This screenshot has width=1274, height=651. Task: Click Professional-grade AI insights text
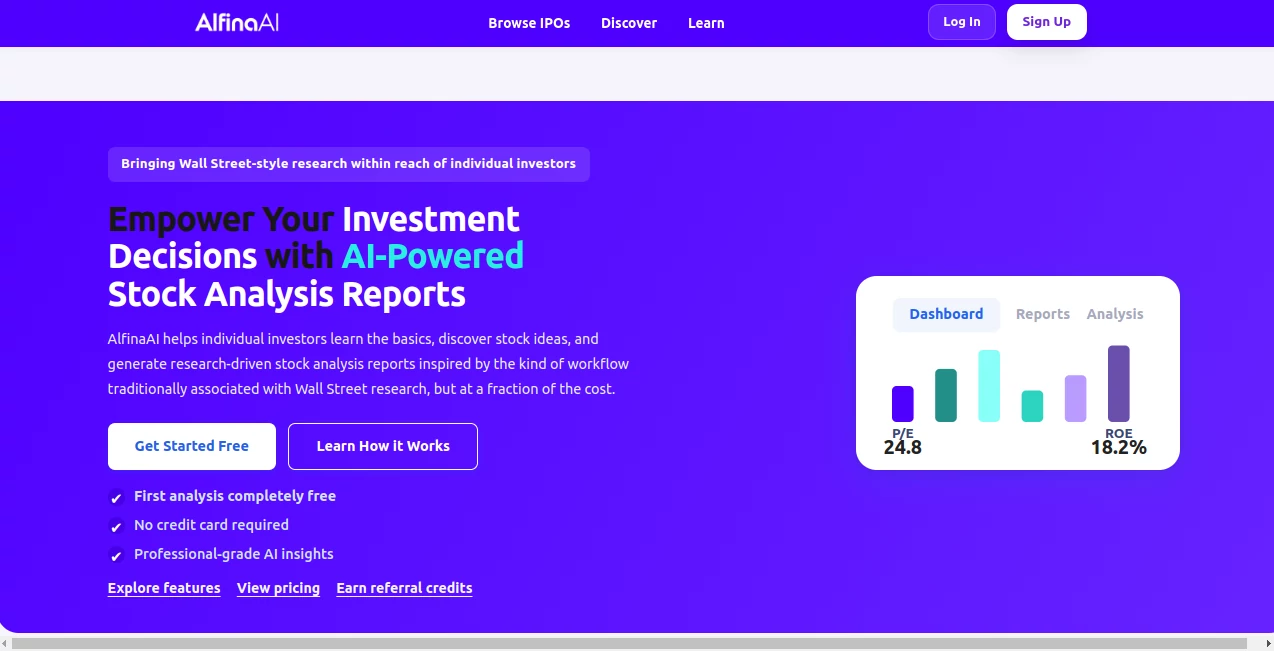click(x=234, y=554)
